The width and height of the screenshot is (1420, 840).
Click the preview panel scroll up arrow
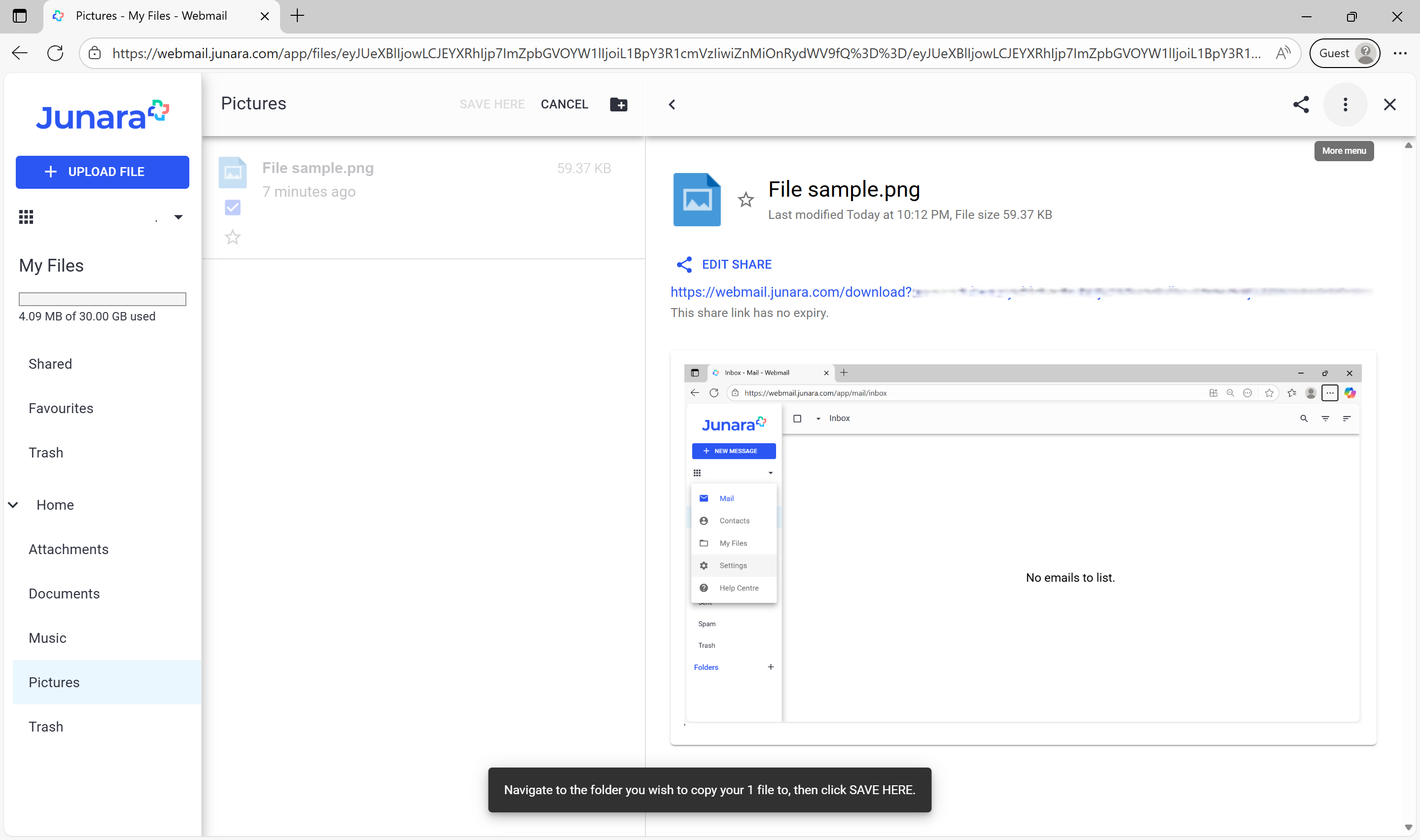coord(1408,145)
